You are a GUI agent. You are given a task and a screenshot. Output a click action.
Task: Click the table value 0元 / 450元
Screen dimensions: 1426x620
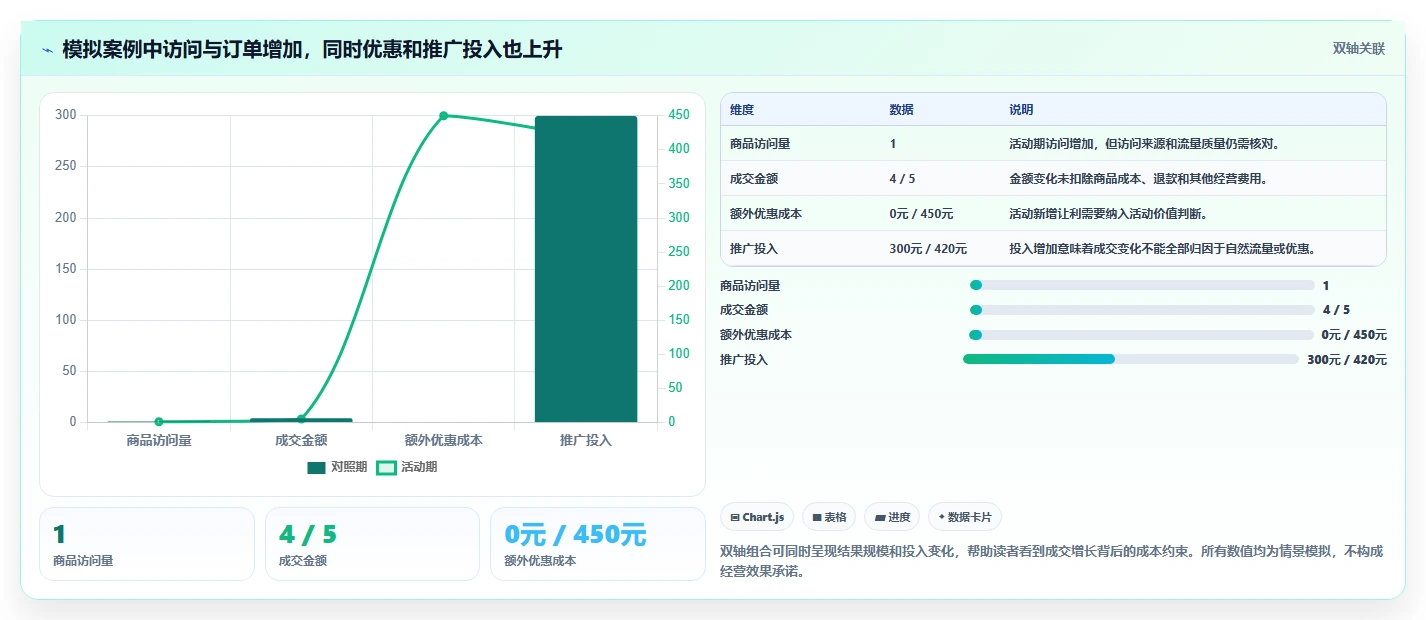click(921, 214)
